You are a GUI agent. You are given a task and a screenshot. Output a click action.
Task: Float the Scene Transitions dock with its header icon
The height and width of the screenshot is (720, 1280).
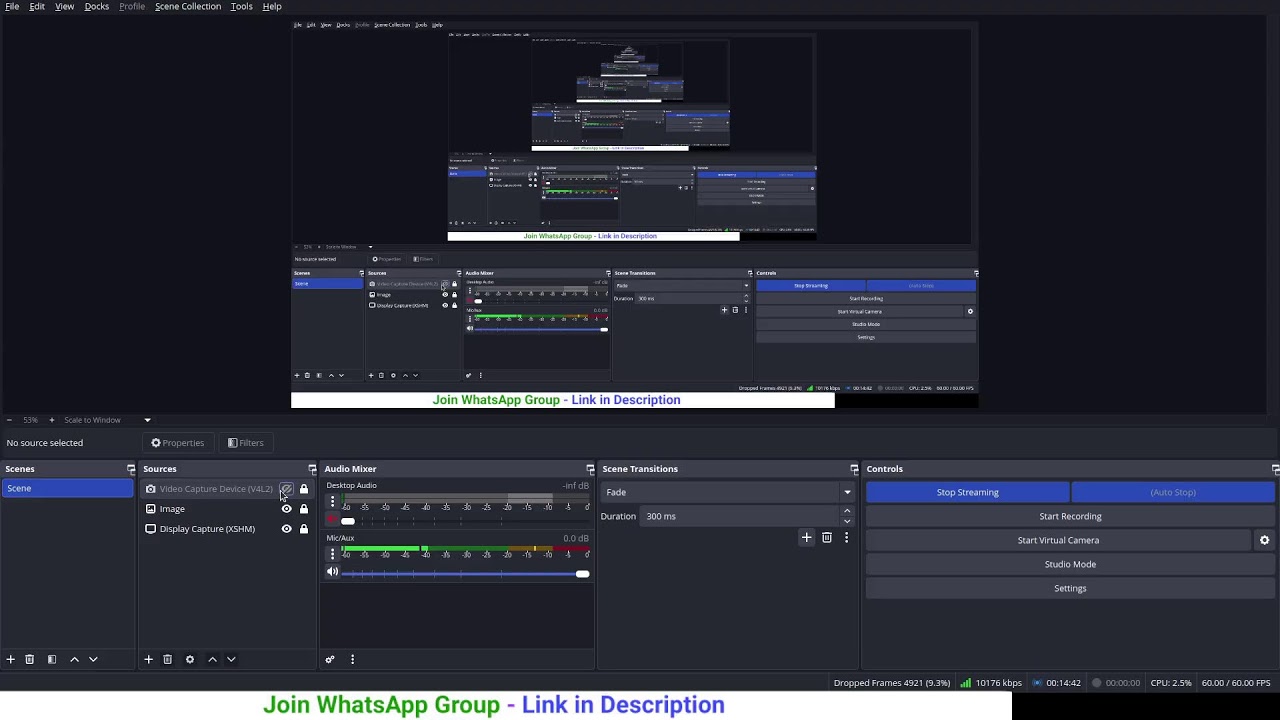854,469
